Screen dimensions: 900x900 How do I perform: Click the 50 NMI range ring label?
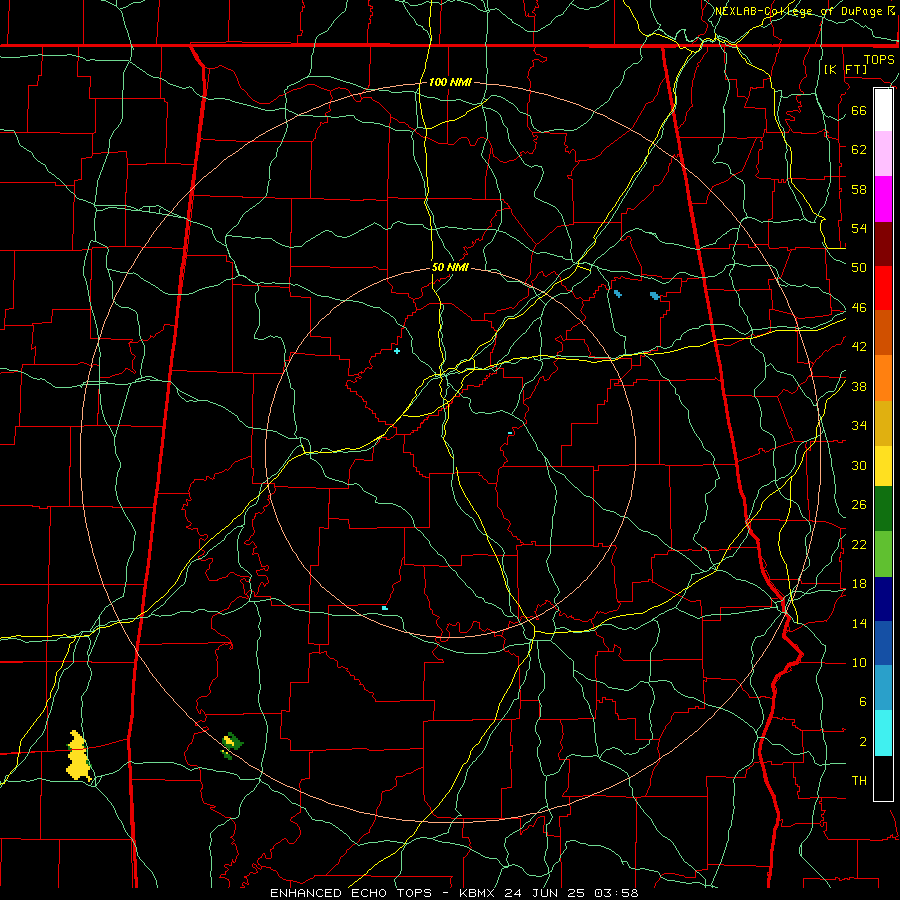click(450, 267)
